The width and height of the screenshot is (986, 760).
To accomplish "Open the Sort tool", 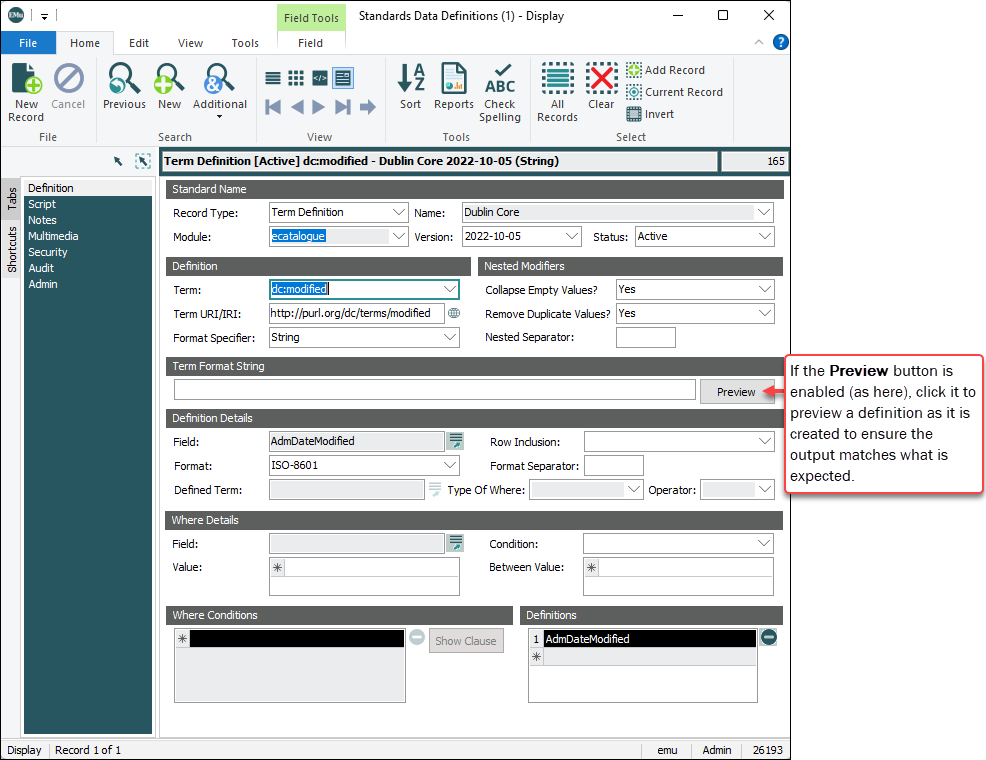I will (x=411, y=86).
